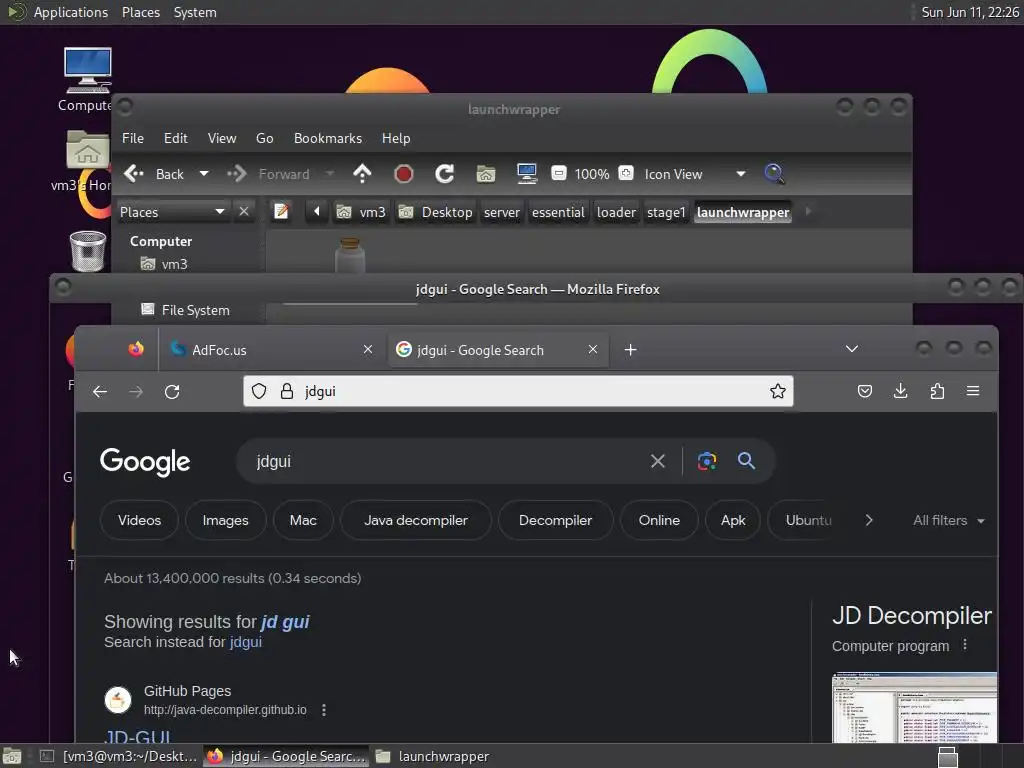Close the jdgui Google Search tab
This screenshot has width=1024, height=768.
click(x=592, y=349)
